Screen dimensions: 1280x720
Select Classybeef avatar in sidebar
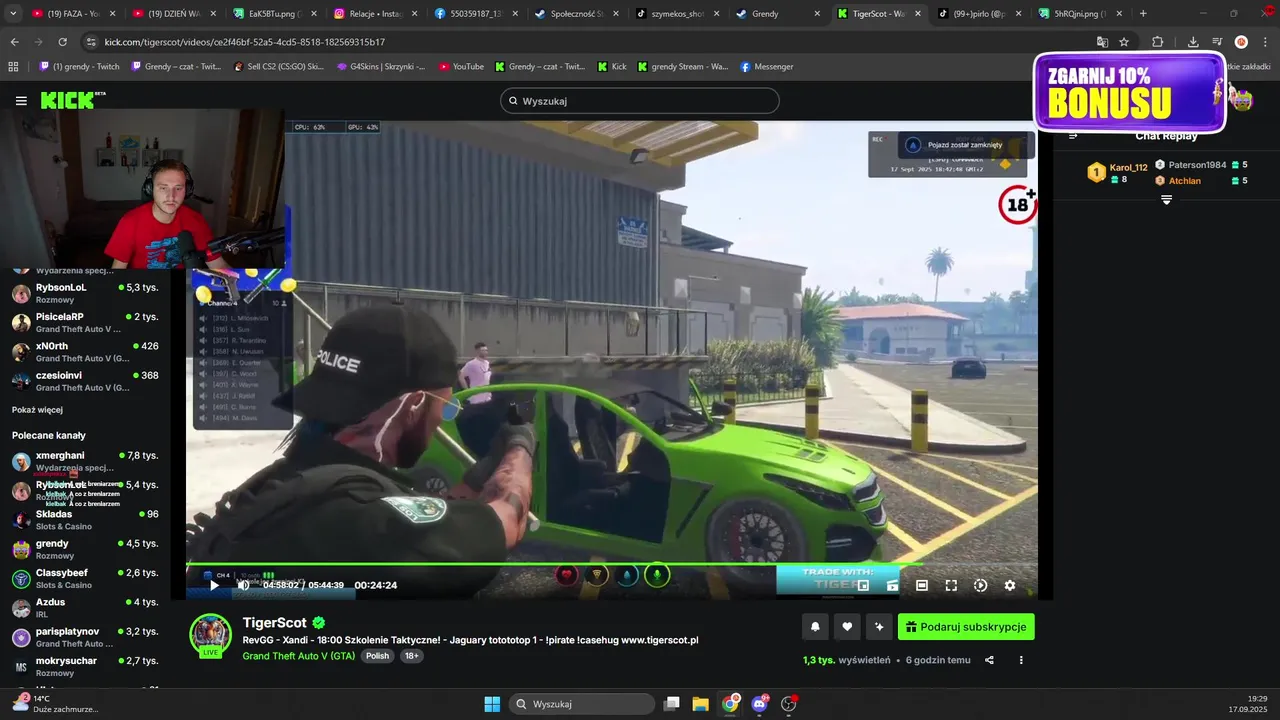(21, 579)
